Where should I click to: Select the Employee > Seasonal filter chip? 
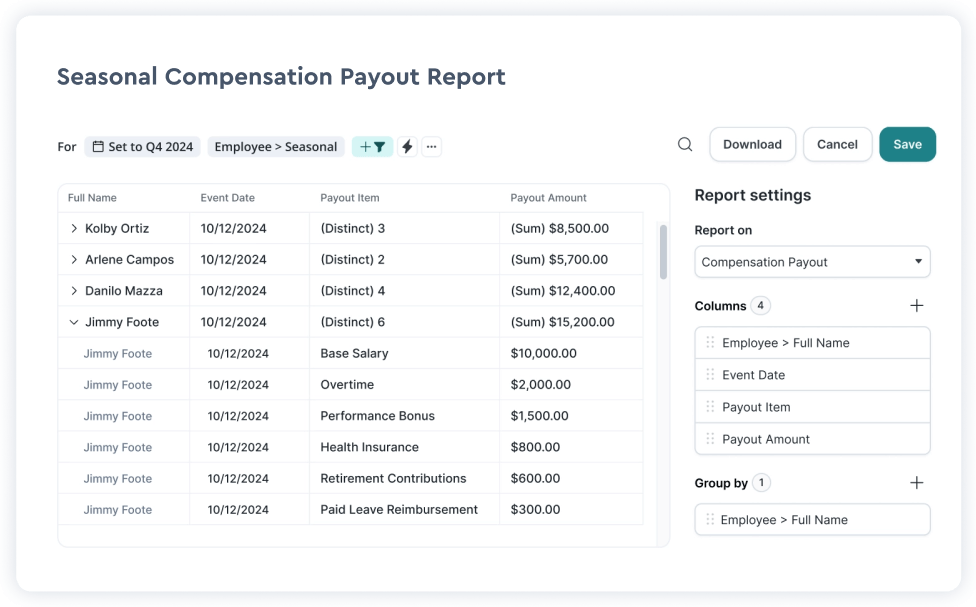pyautogui.click(x=275, y=147)
